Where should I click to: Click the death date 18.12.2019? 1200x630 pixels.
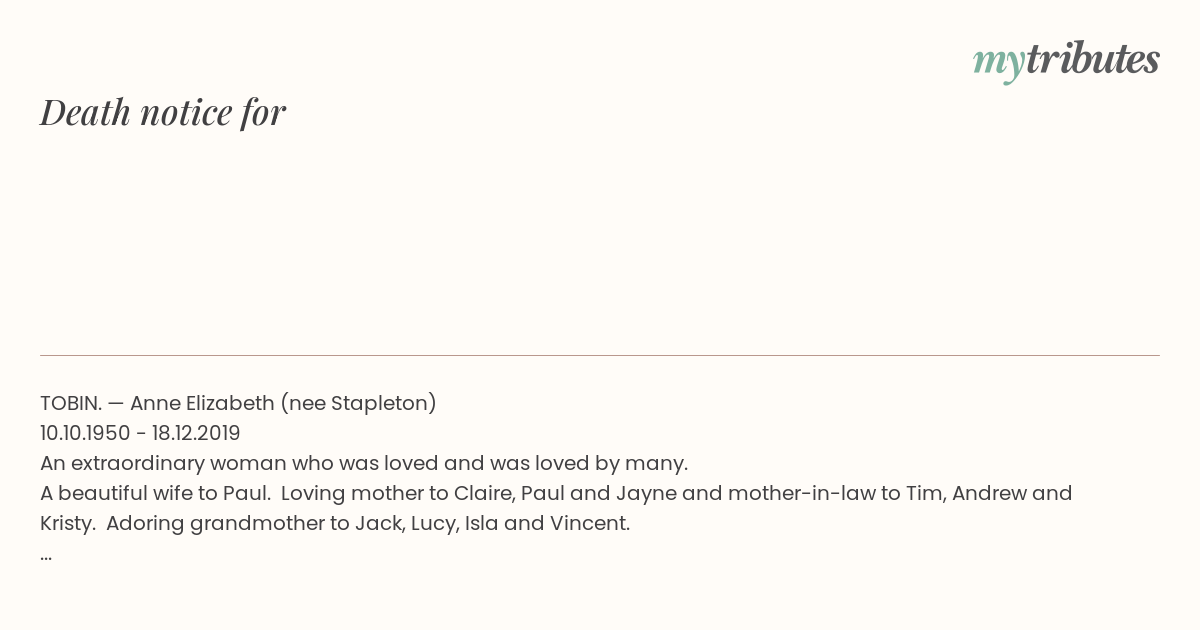196,433
